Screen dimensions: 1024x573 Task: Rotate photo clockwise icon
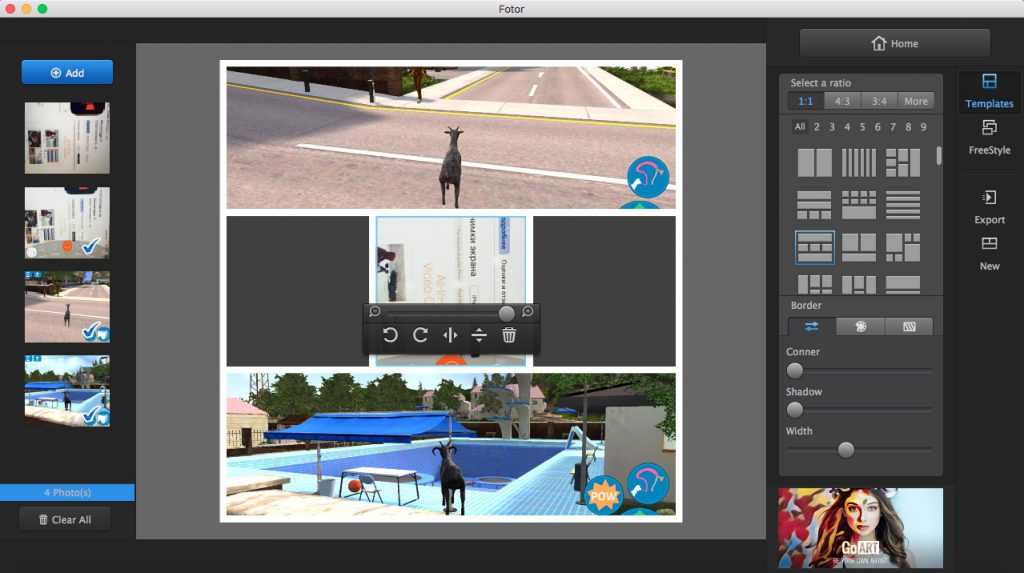point(420,335)
